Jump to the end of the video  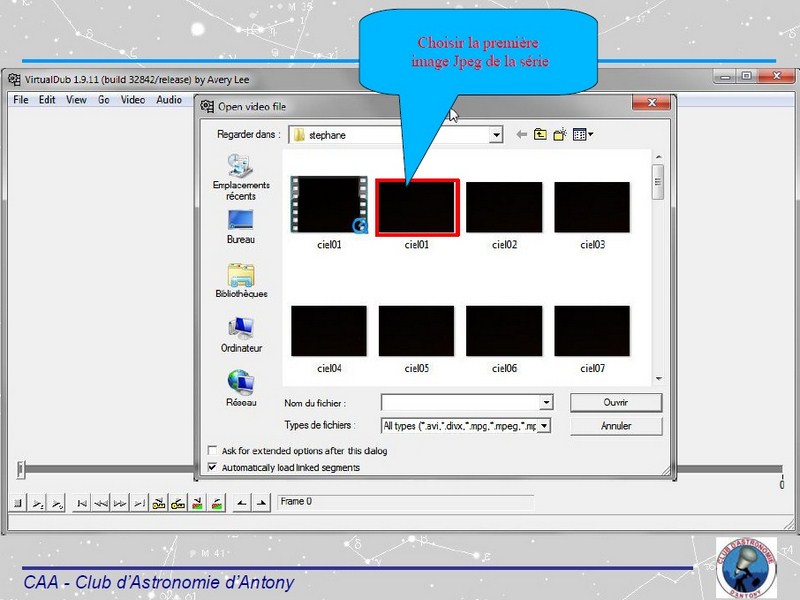140,503
